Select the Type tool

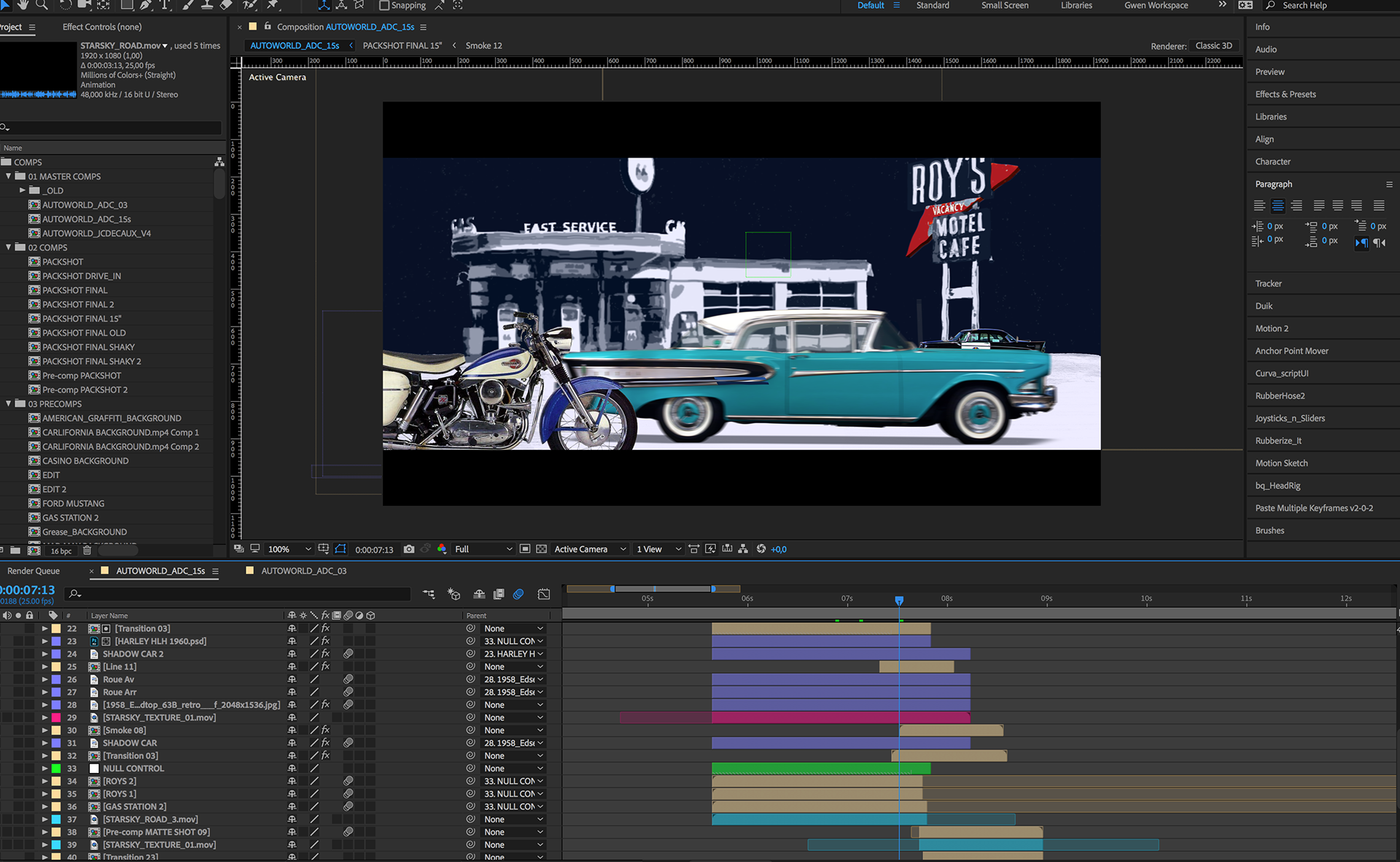pos(165,5)
